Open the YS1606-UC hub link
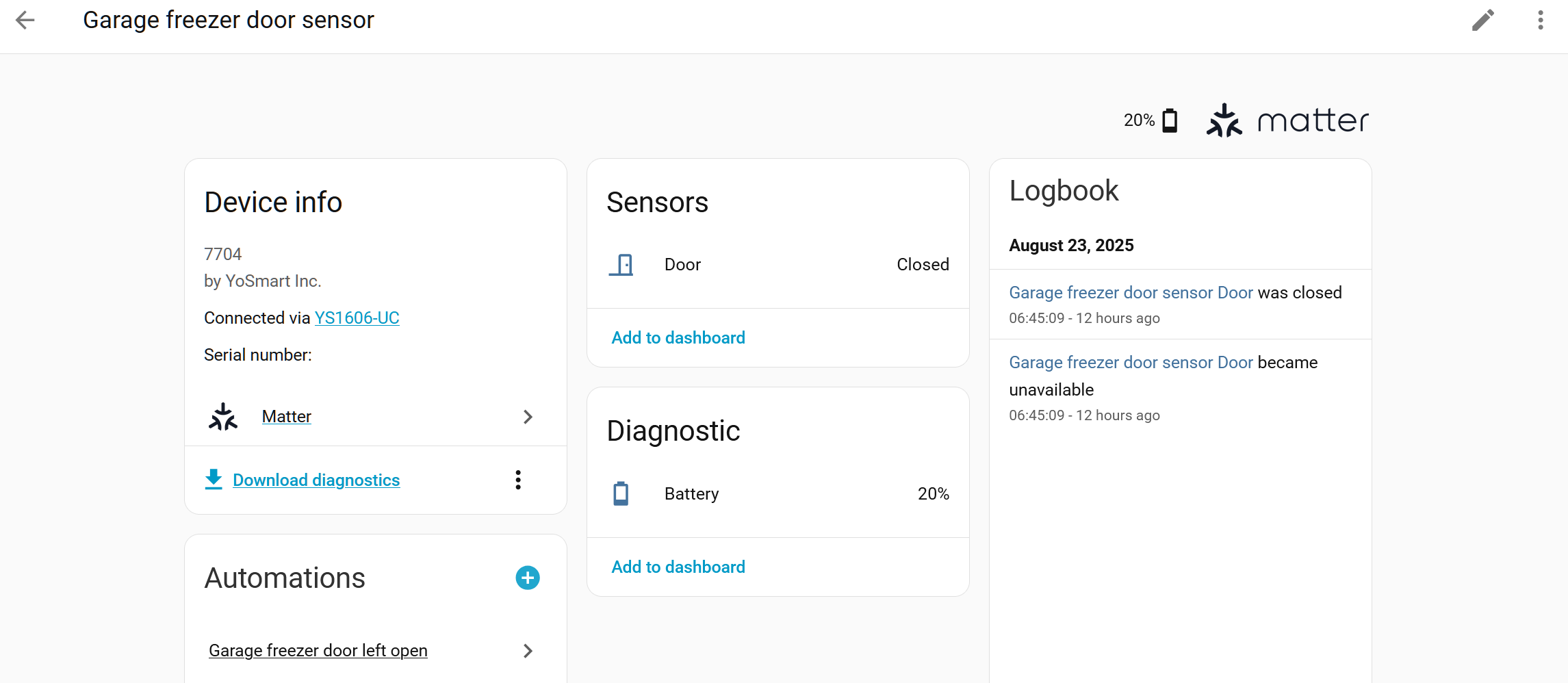1568x683 pixels. (x=357, y=318)
